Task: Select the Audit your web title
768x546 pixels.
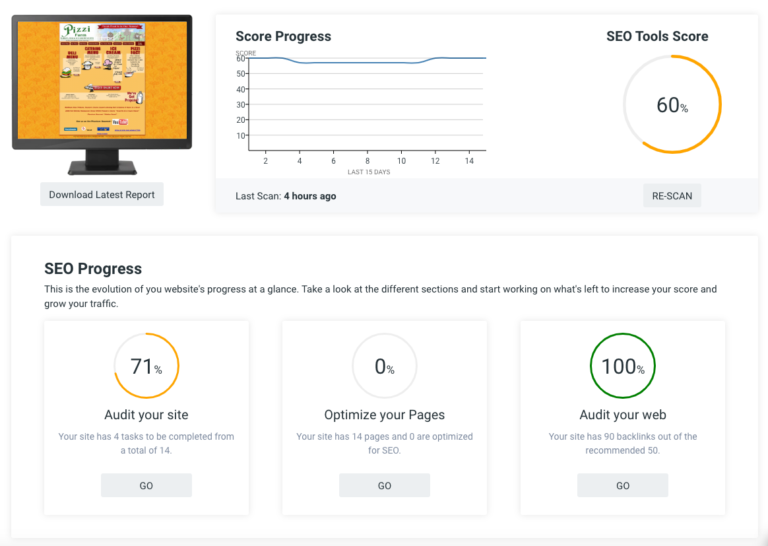Action: (x=622, y=415)
